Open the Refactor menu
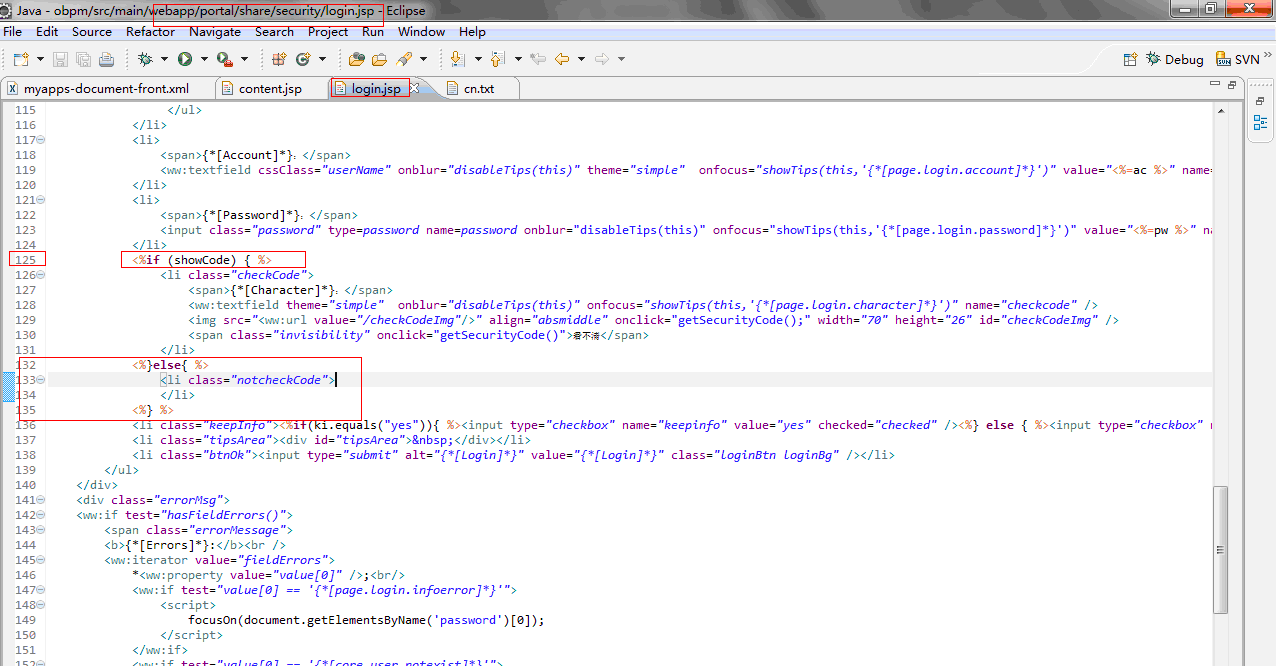1276x666 pixels. pos(151,31)
